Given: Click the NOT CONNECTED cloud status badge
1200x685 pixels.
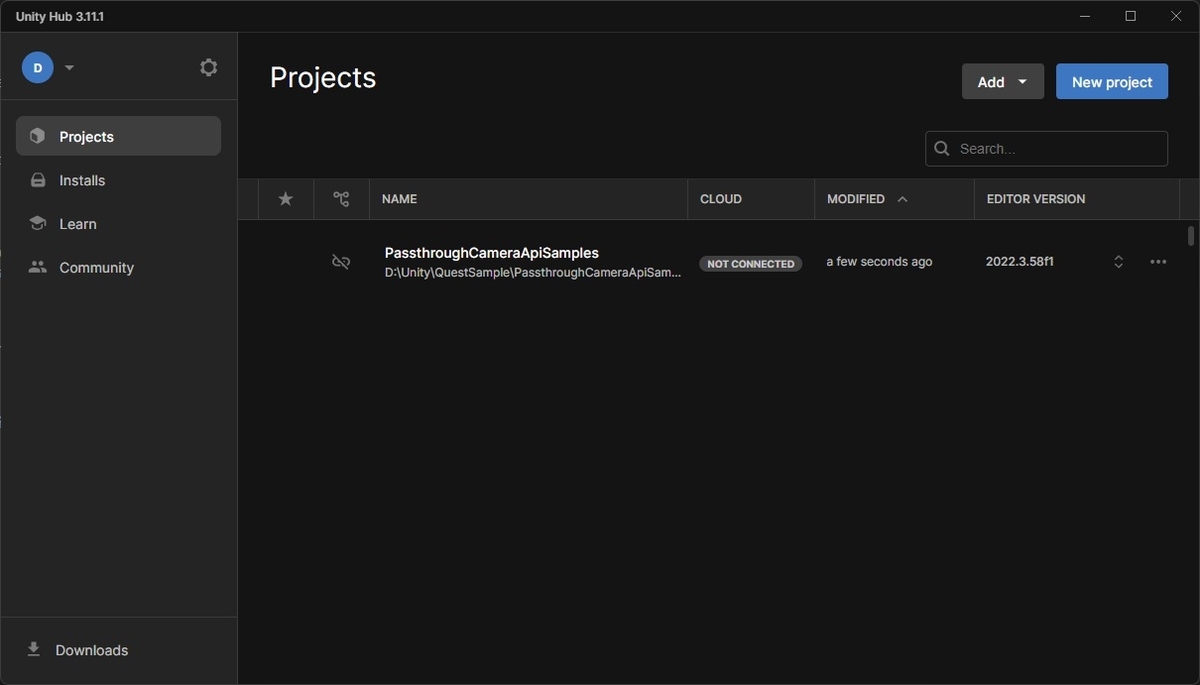Looking at the screenshot, I should [x=750, y=263].
